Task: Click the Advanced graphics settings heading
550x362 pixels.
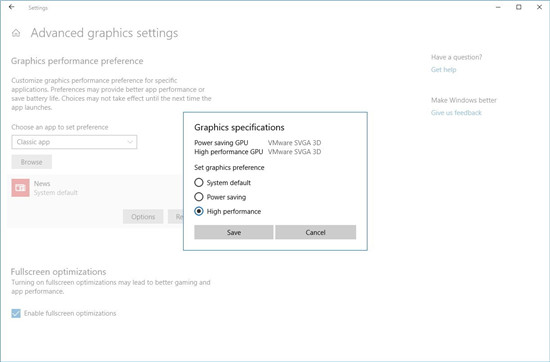Action: (x=104, y=33)
